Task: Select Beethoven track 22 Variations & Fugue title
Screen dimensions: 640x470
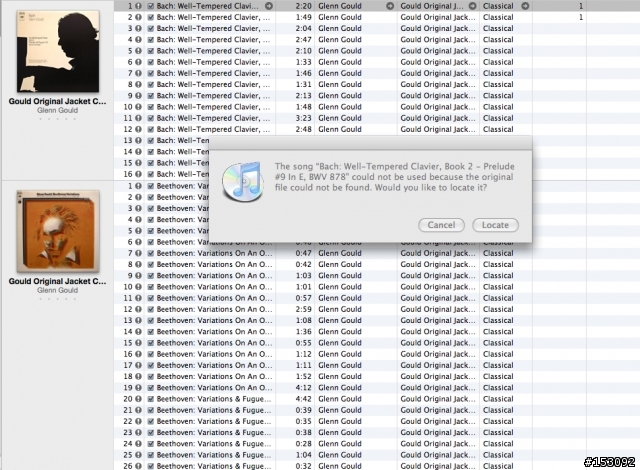Action: (x=213, y=421)
